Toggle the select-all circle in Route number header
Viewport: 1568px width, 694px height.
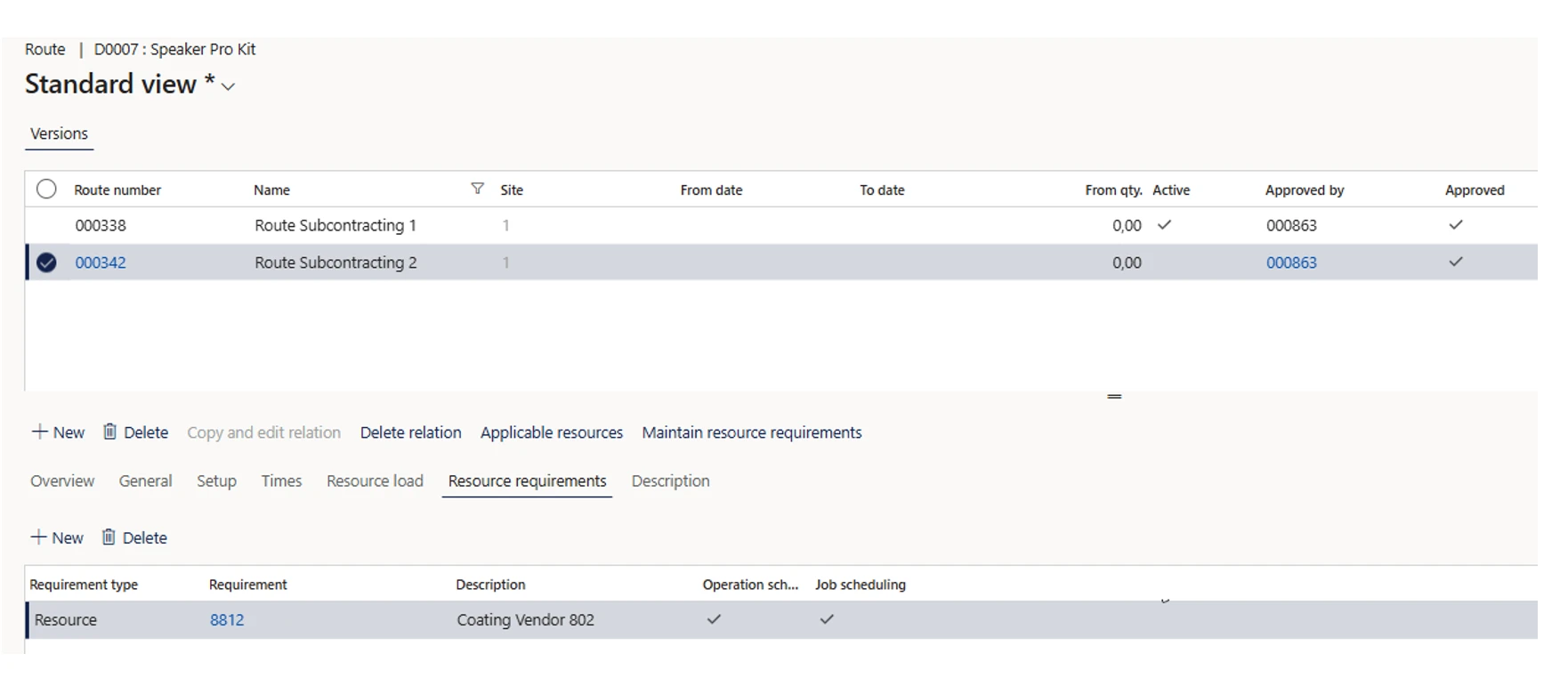click(46, 190)
